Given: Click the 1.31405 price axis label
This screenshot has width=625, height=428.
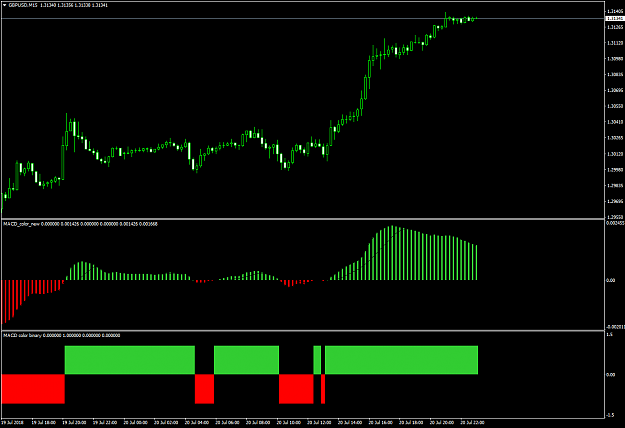Looking at the screenshot, I should point(615,12).
